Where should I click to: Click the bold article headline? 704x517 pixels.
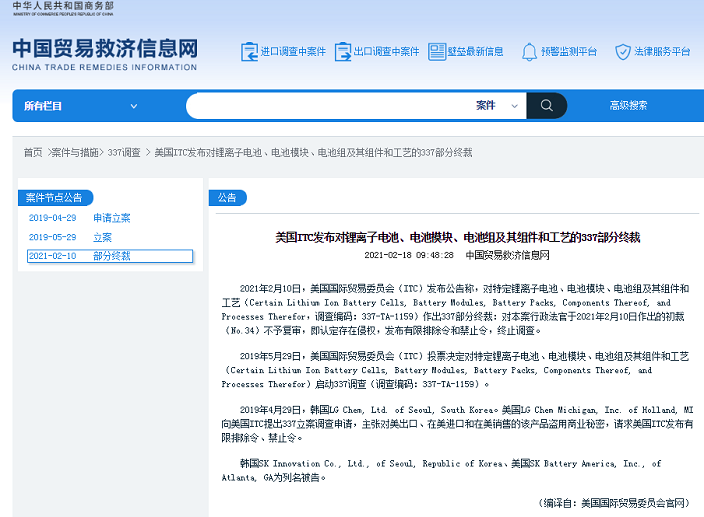(x=458, y=237)
